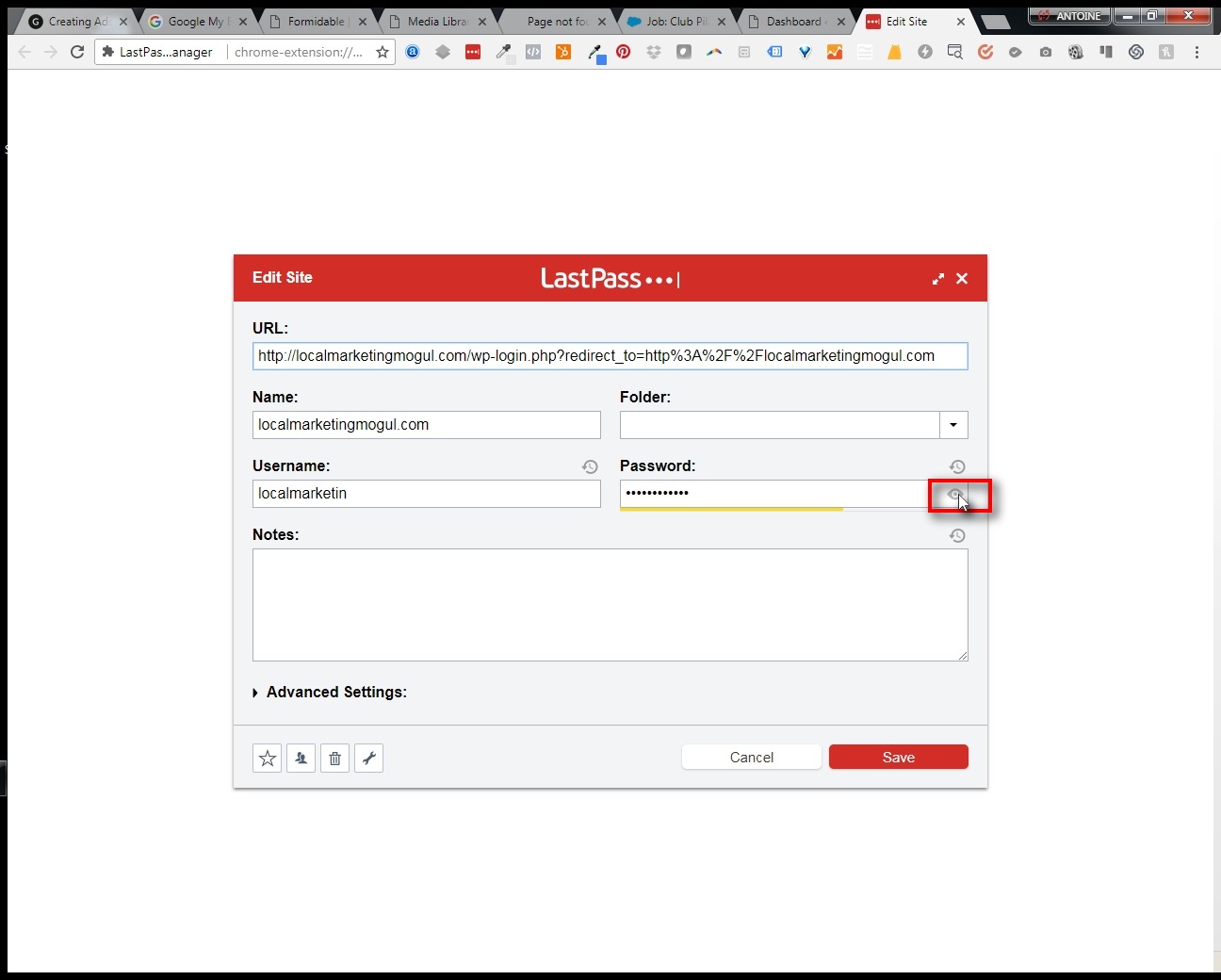Open the code brackets extension icon

point(533,53)
